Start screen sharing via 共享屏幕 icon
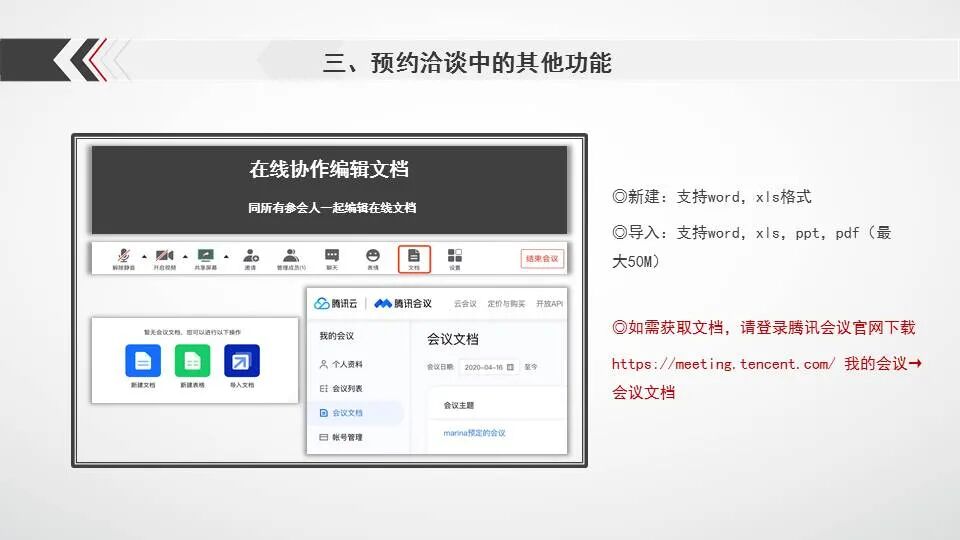Screen dimensions: 960x540 (206, 255)
